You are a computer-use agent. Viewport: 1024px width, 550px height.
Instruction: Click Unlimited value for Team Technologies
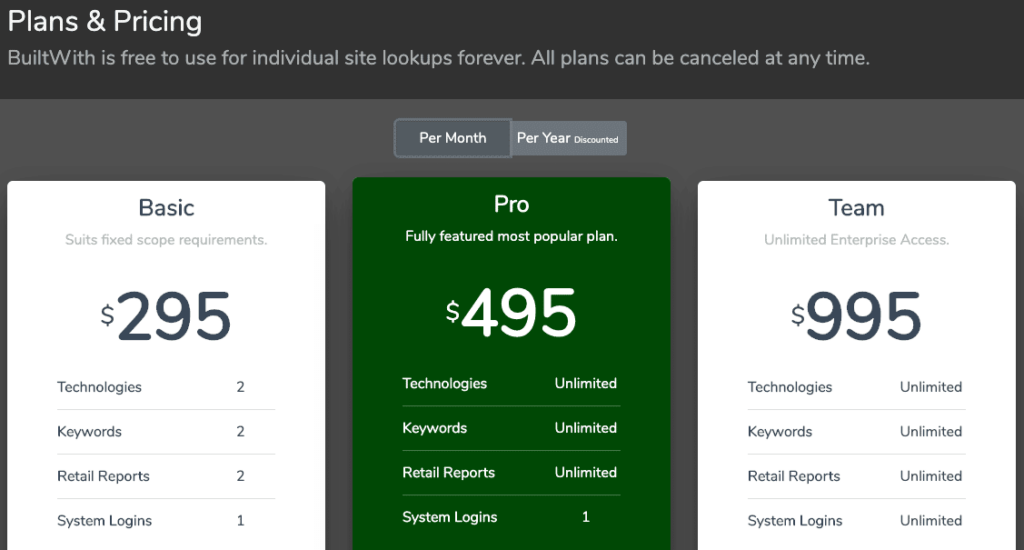click(x=931, y=387)
